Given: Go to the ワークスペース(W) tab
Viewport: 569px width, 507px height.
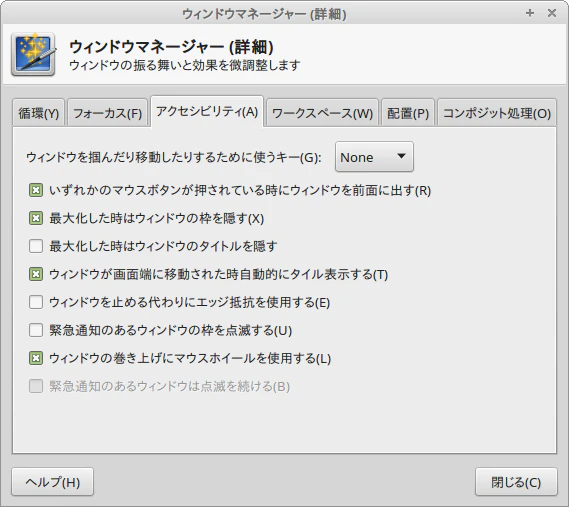Looking at the screenshot, I should pos(322,113).
